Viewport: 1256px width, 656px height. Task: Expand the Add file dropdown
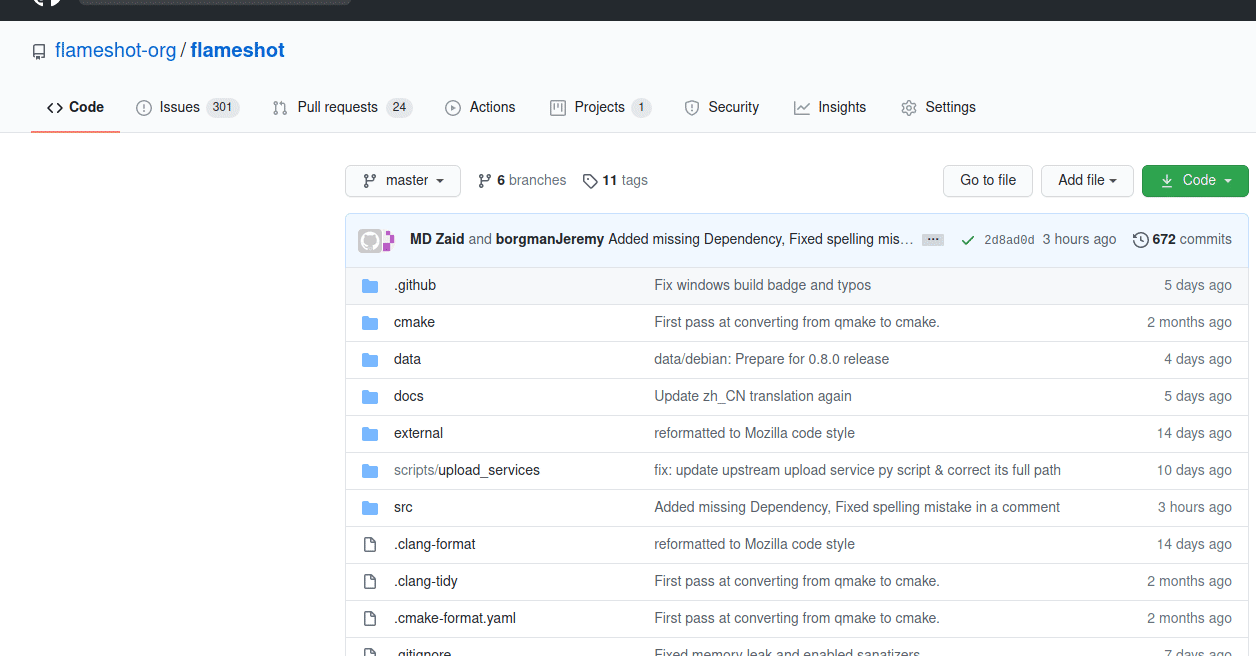click(1086, 181)
